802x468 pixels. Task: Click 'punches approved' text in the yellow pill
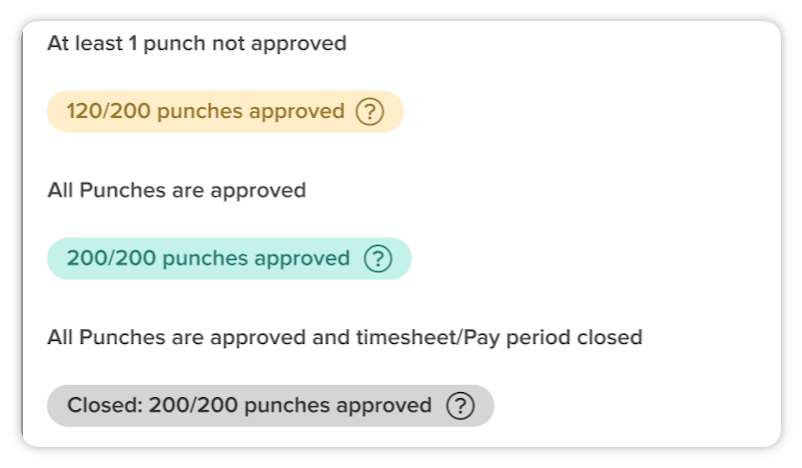pyautogui.click(x=251, y=112)
